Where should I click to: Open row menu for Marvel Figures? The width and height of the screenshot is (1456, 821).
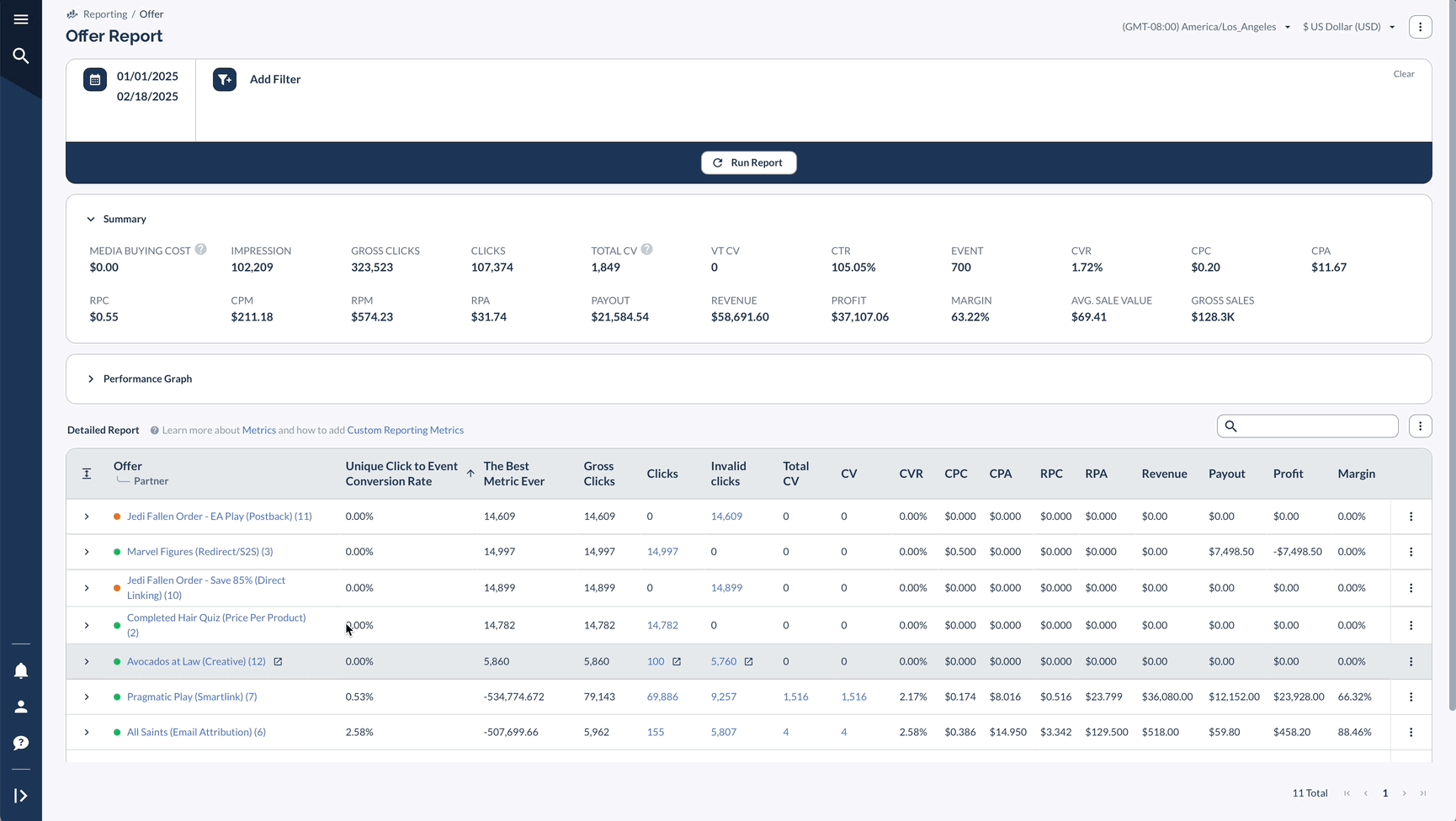pos(1411,552)
